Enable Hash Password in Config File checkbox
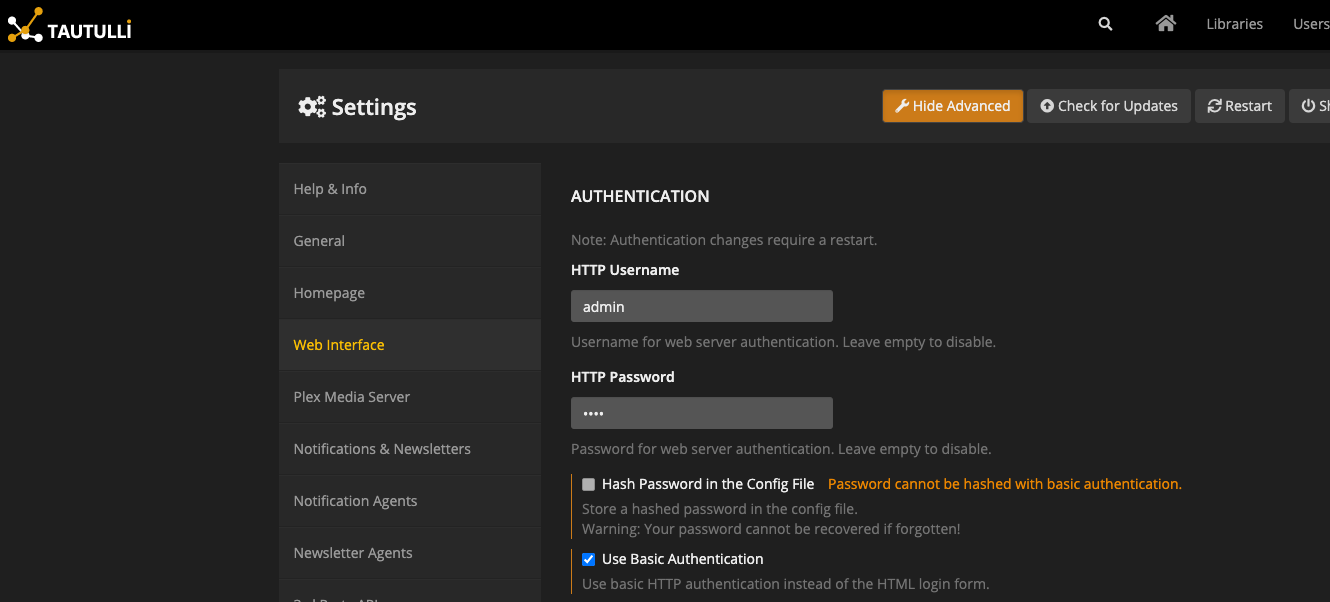The image size is (1330, 602). tap(589, 485)
